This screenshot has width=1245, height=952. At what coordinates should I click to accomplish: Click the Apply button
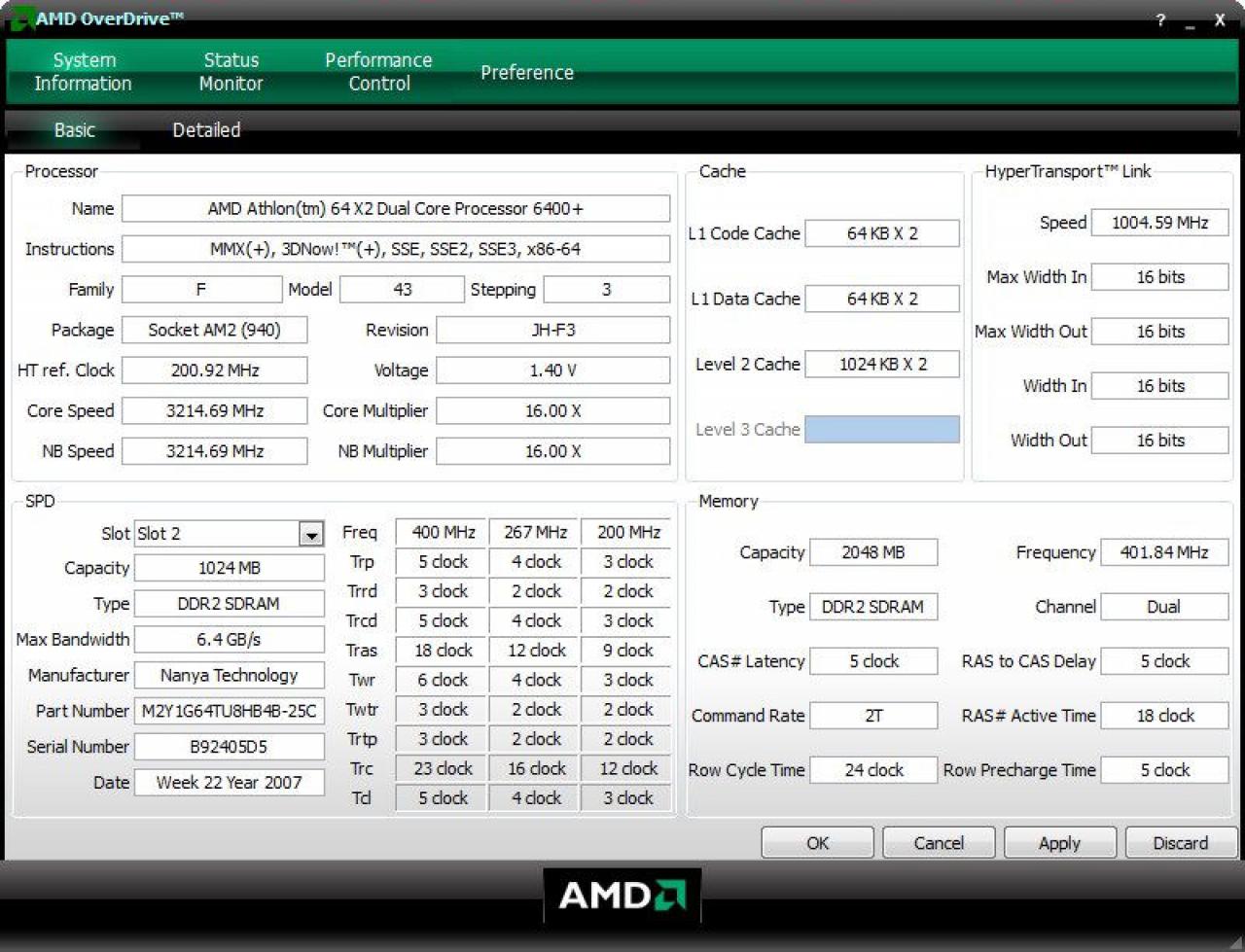click(x=1059, y=843)
